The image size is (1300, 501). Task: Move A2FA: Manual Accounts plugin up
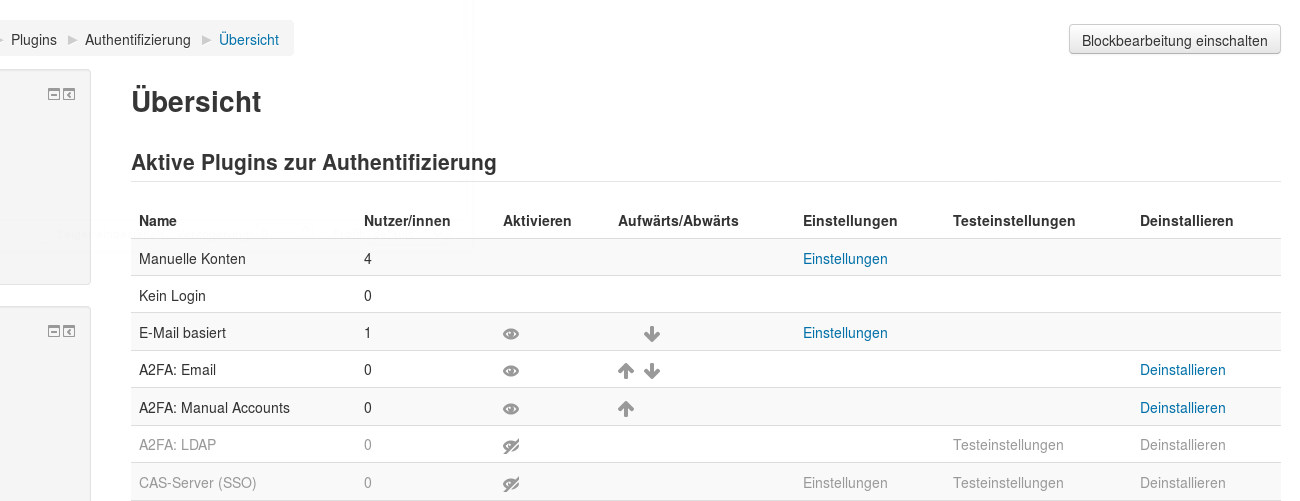626,408
